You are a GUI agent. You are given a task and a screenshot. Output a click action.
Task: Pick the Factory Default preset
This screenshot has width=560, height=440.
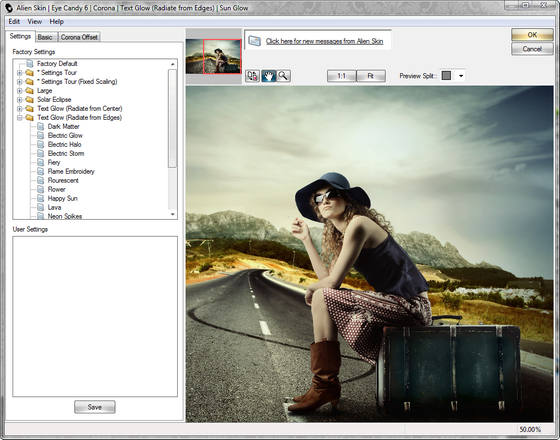point(57,64)
